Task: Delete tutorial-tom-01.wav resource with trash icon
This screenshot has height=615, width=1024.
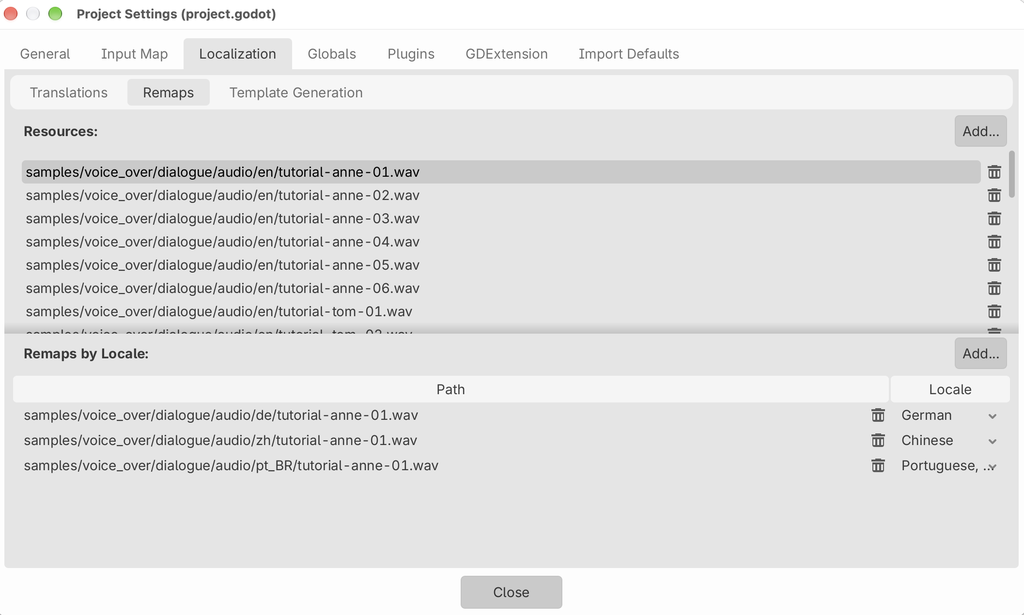Action: (x=994, y=311)
